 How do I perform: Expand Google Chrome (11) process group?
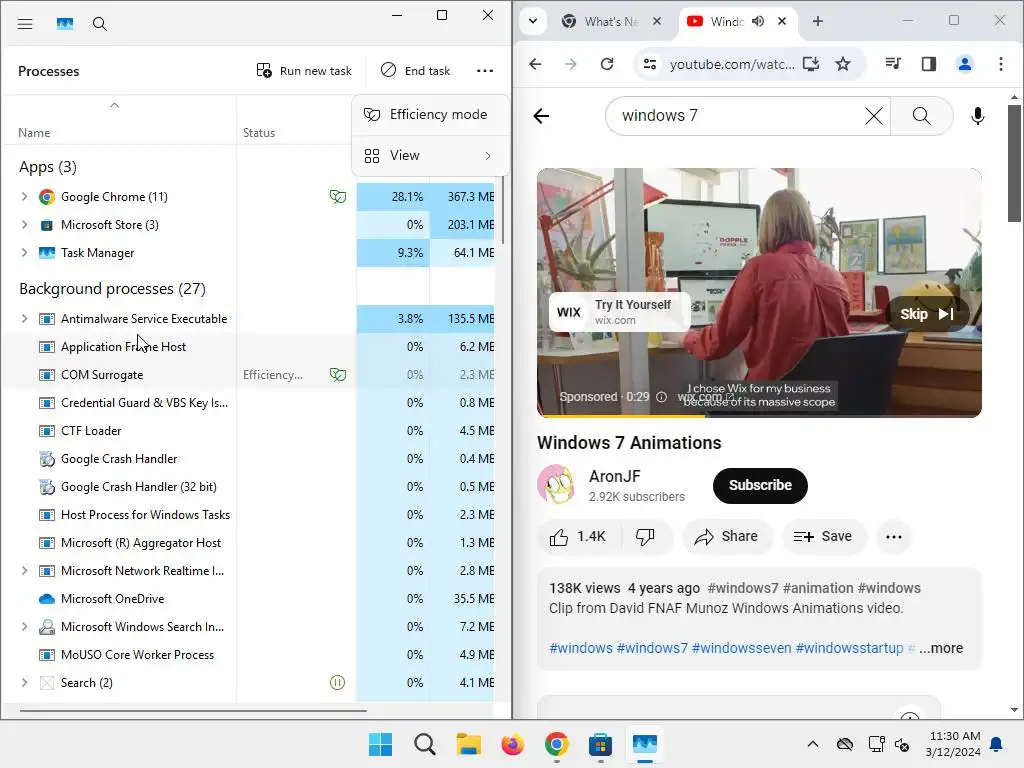coord(24,197)
